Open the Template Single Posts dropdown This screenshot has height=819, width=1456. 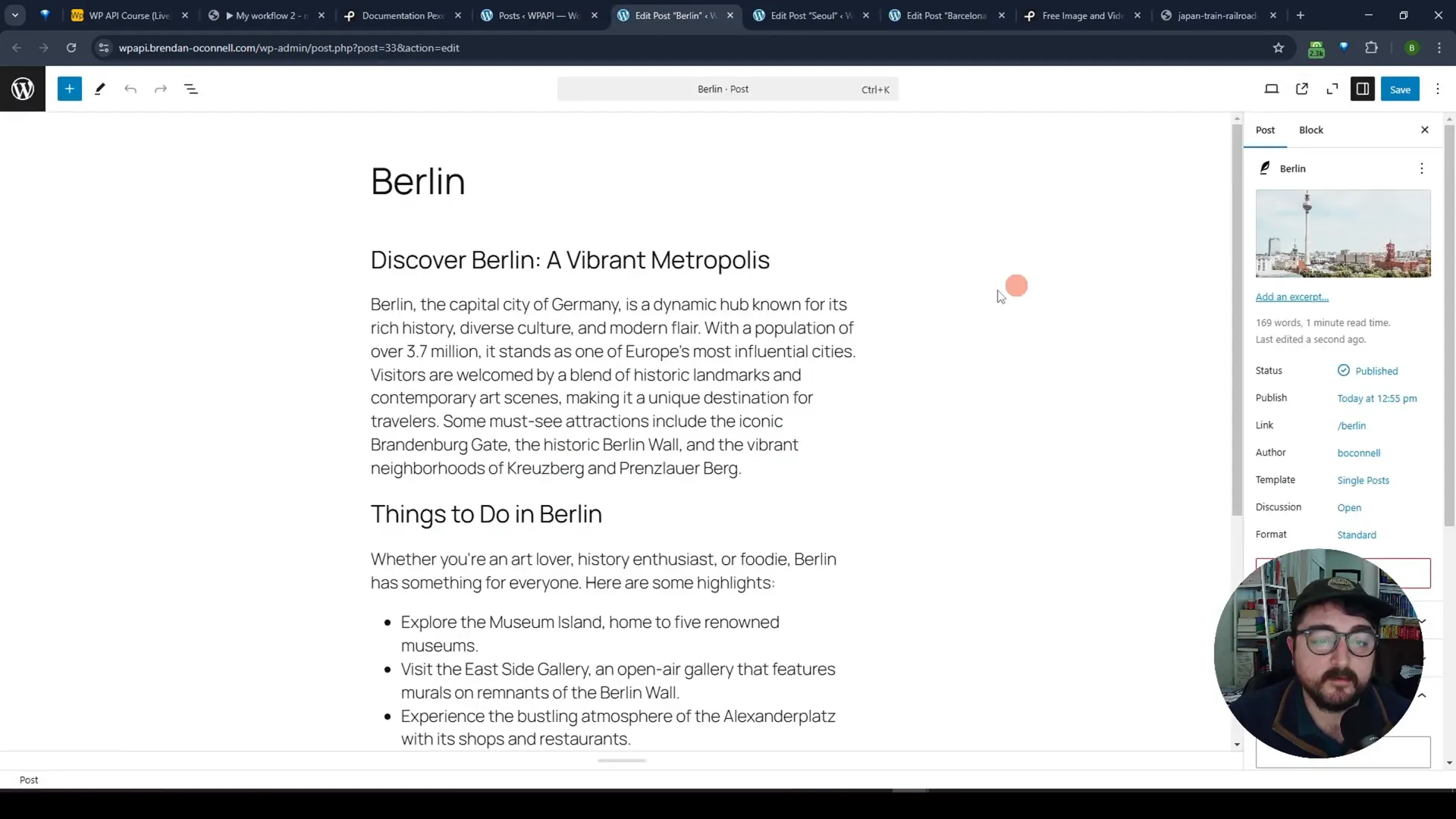1363,479
